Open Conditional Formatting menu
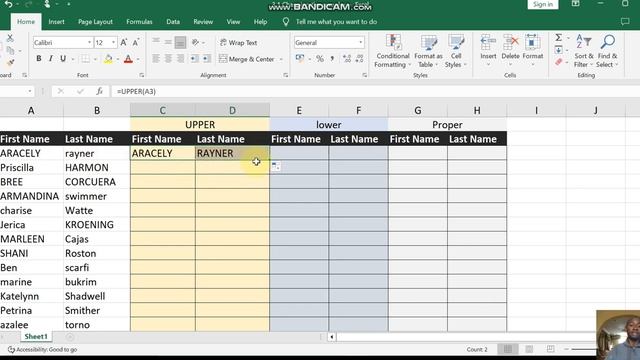 393,51
